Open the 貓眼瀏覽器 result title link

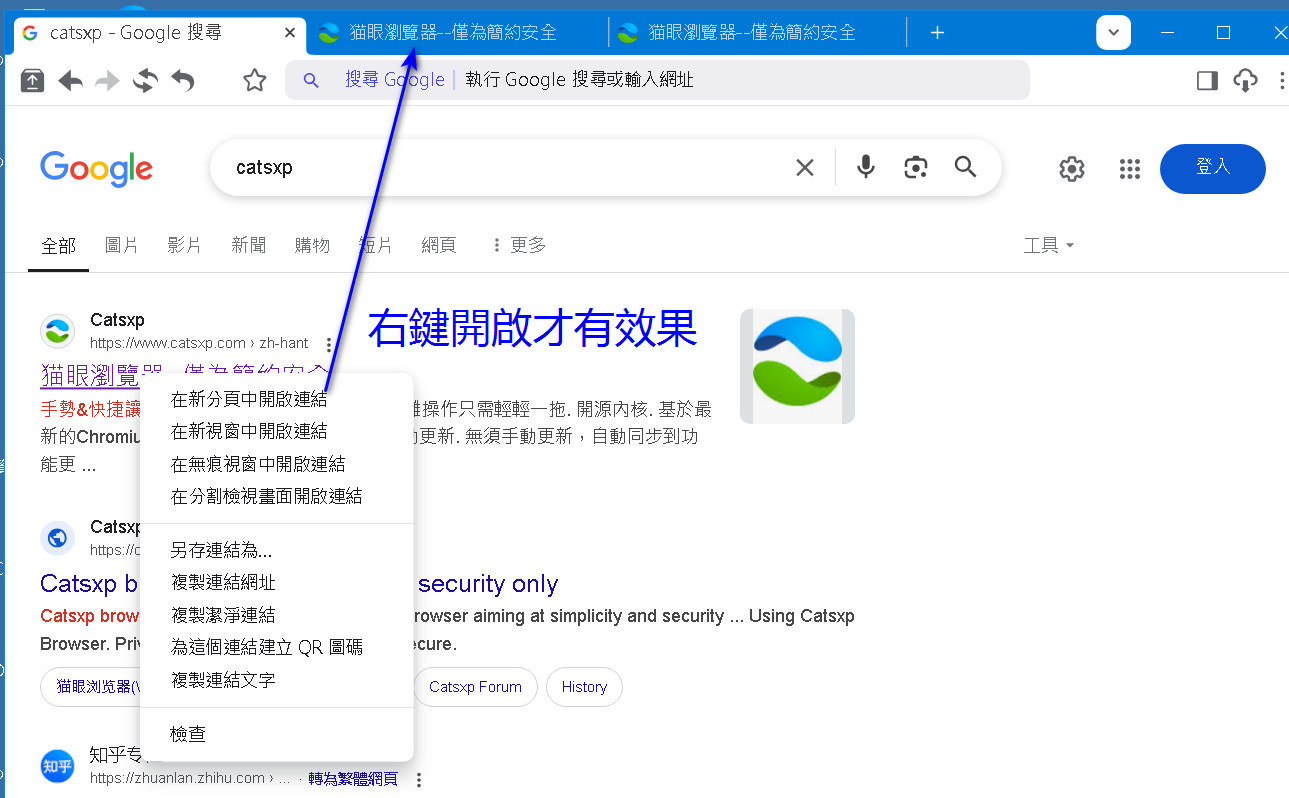pos(184,376)
